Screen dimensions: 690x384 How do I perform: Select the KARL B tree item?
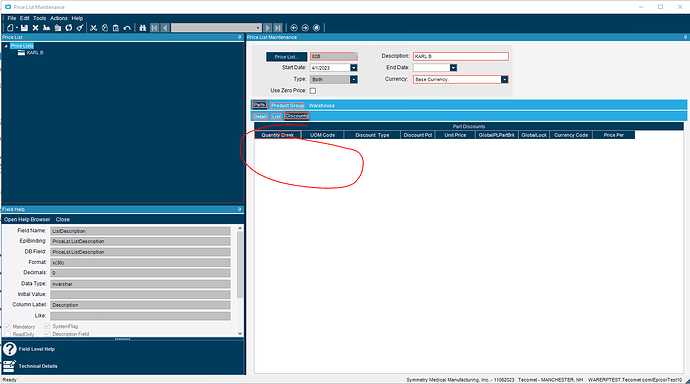click(x=35, y=53)
